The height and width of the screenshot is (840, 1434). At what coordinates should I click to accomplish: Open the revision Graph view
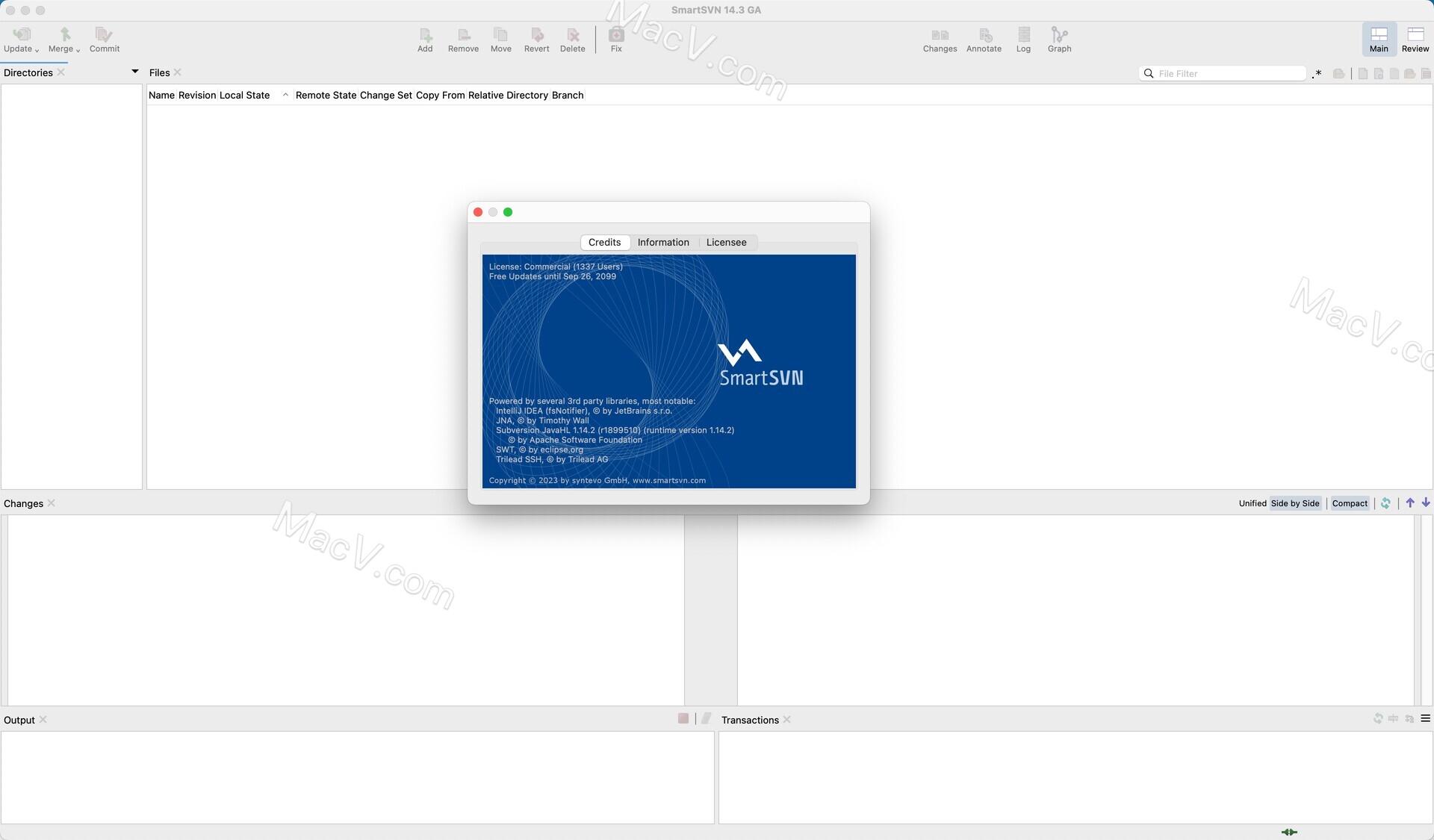coord(1059,39)
